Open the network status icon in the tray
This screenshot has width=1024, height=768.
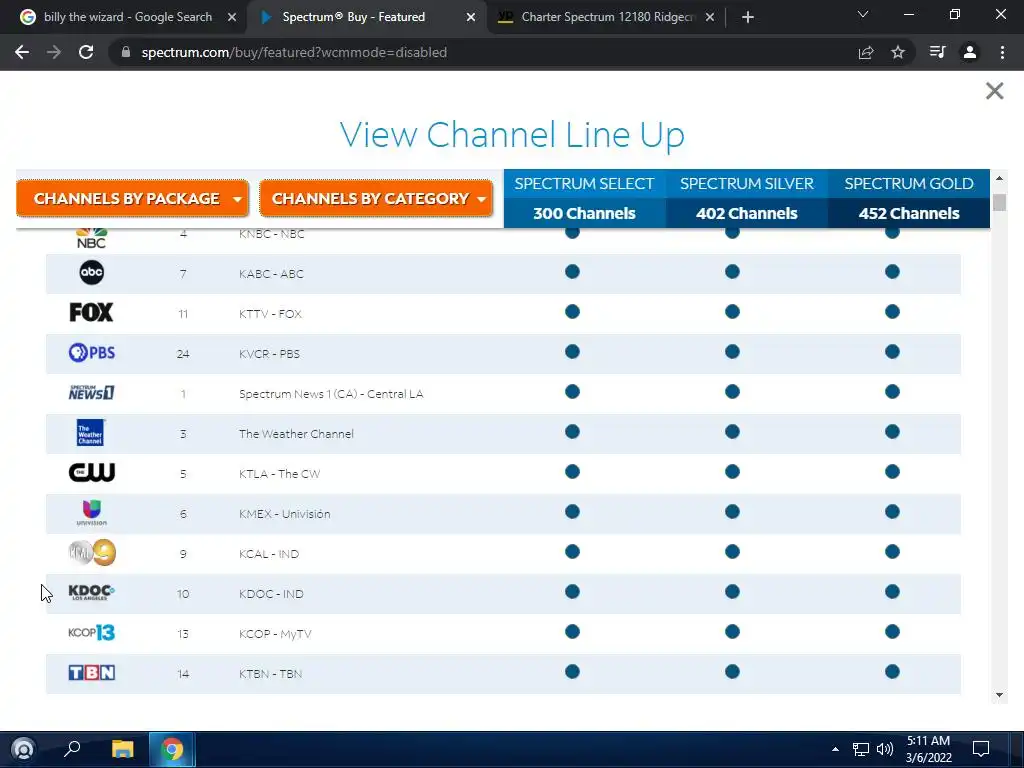(861, 749)
